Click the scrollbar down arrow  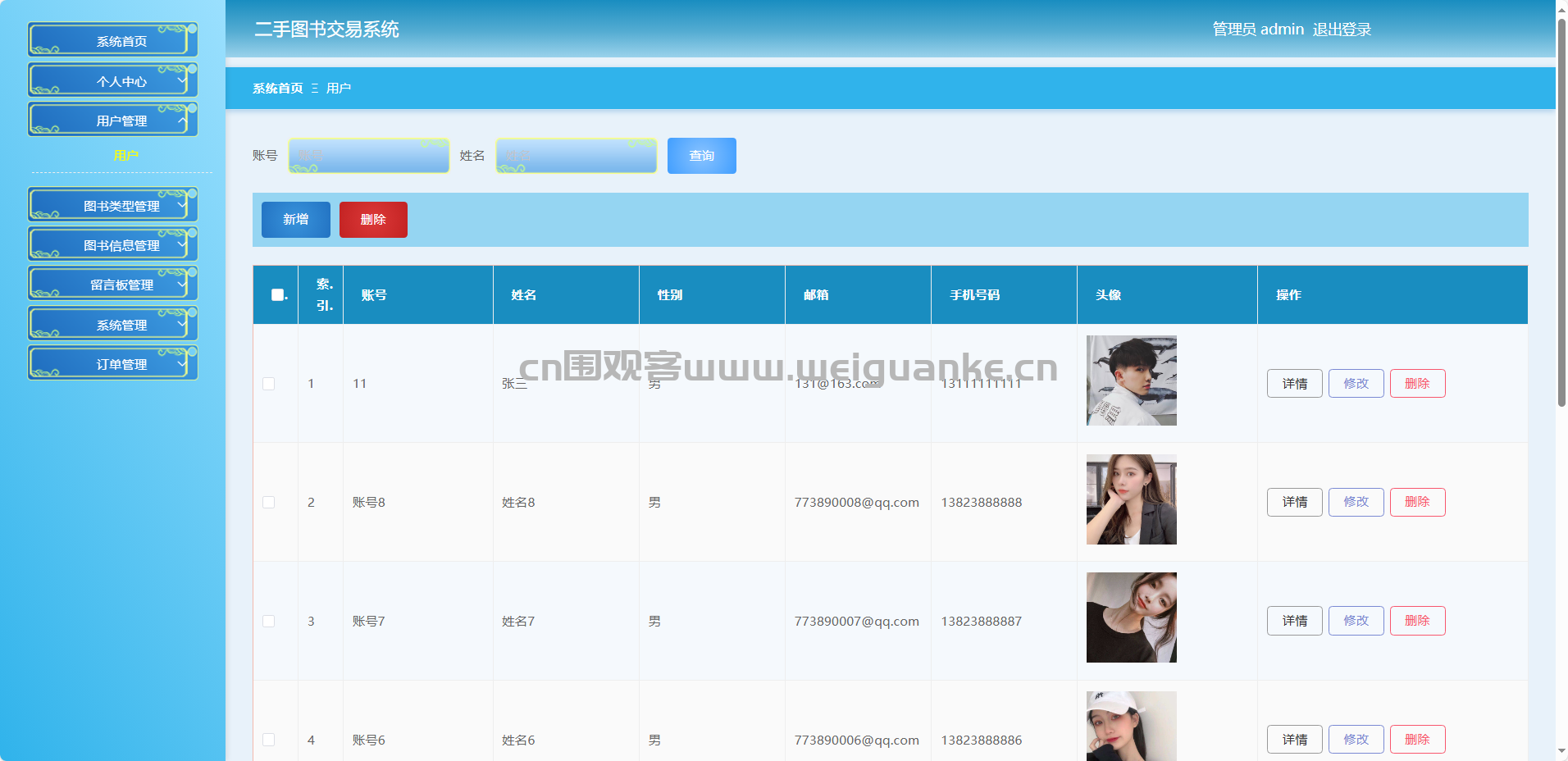pos(1561,751)
